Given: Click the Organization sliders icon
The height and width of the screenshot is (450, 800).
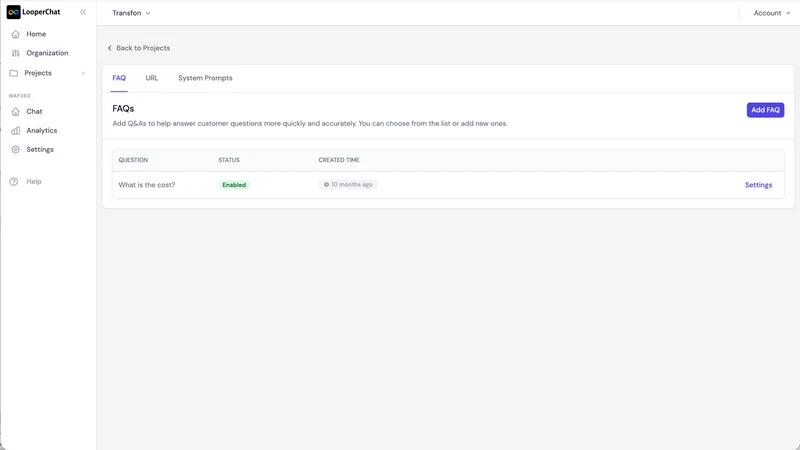Looking at the screenshot, I should click(16, 53).
